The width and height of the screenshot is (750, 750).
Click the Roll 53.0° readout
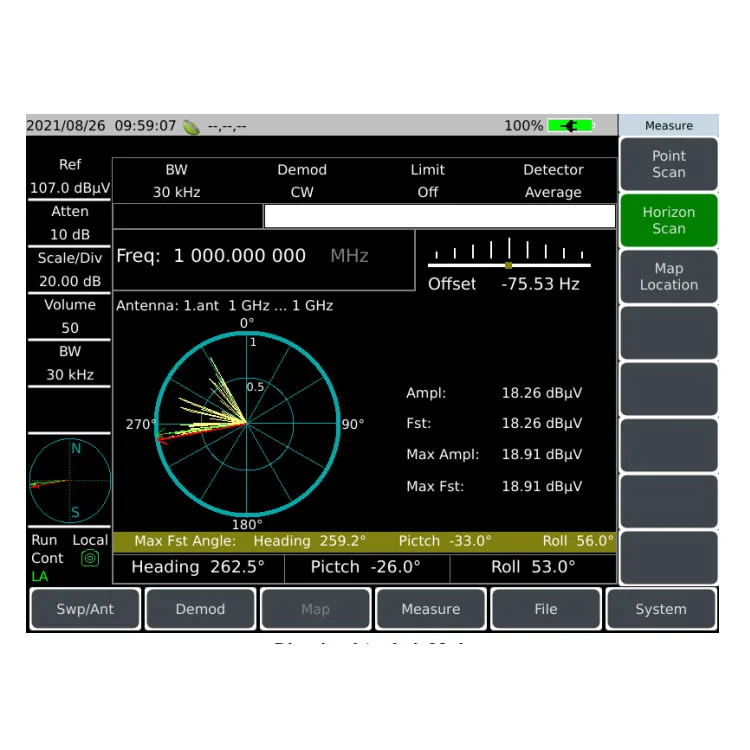tap(533, 567)
